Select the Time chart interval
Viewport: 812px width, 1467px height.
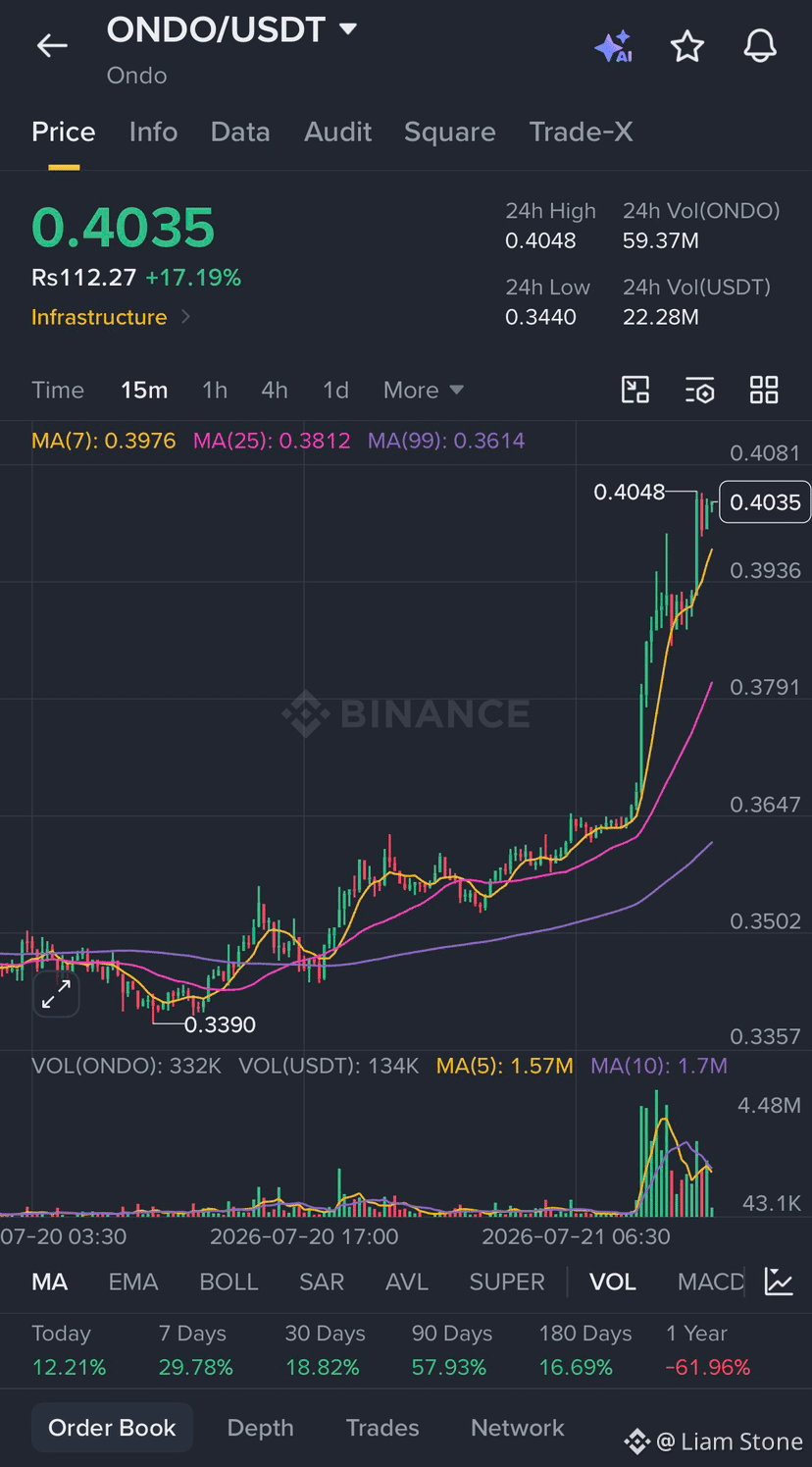[x=58, y=390]
